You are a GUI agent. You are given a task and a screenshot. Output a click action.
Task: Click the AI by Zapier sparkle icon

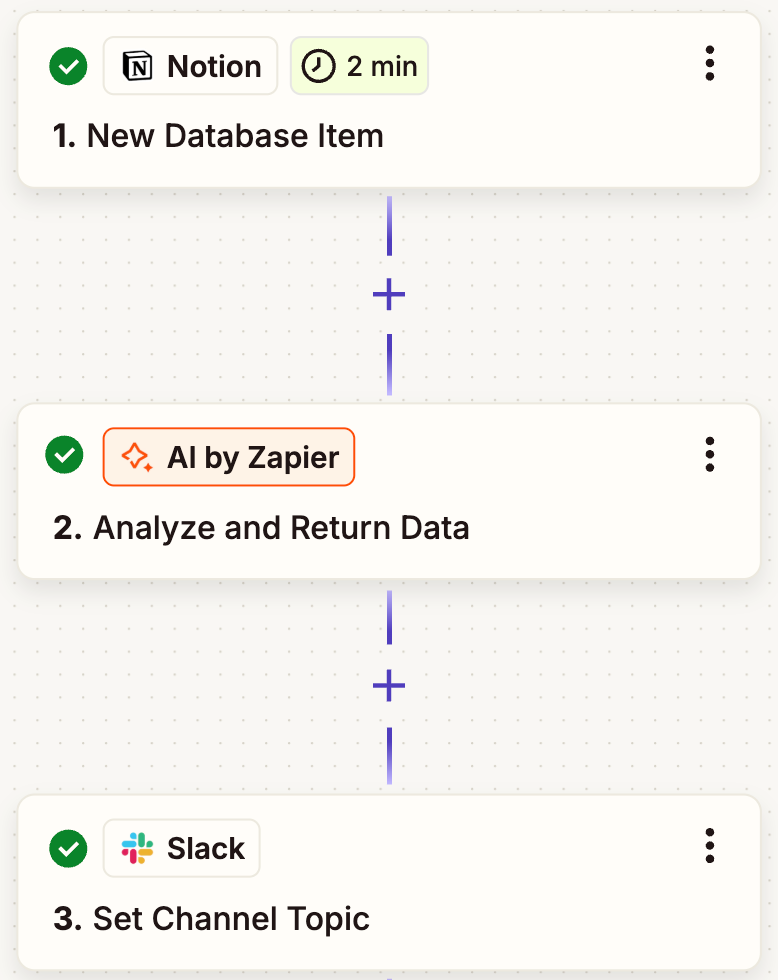137,458
